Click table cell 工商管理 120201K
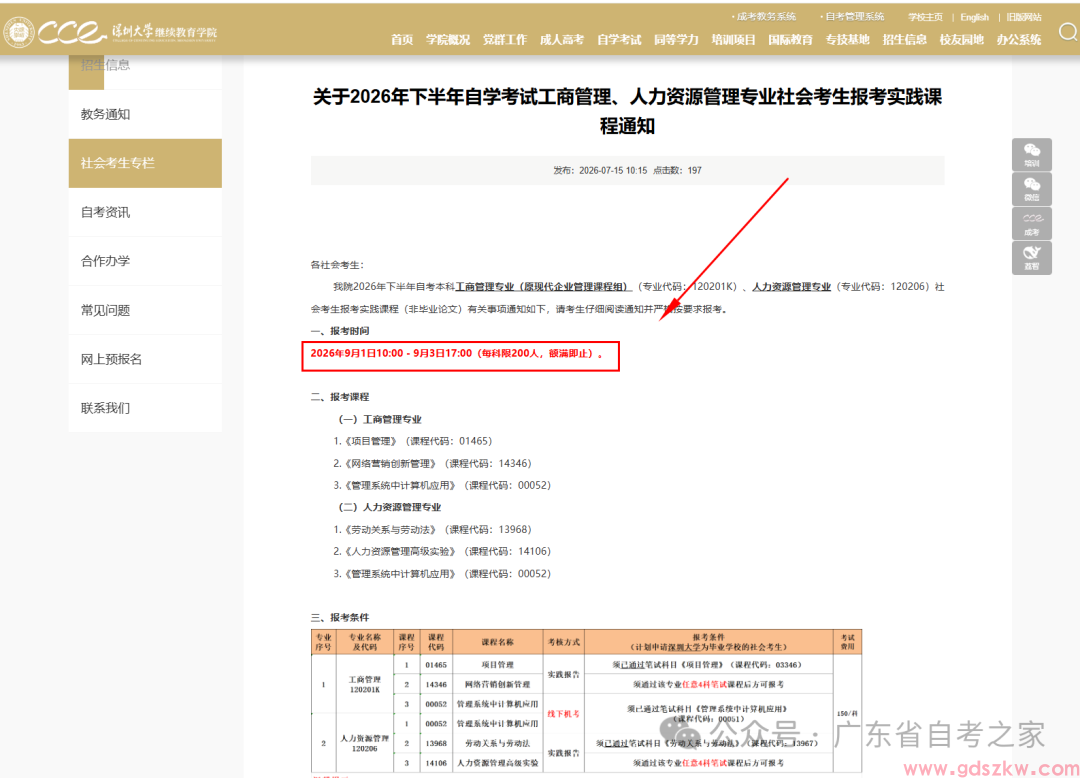The height and width of the screenshot is (778, 1080). coord(365,684)
